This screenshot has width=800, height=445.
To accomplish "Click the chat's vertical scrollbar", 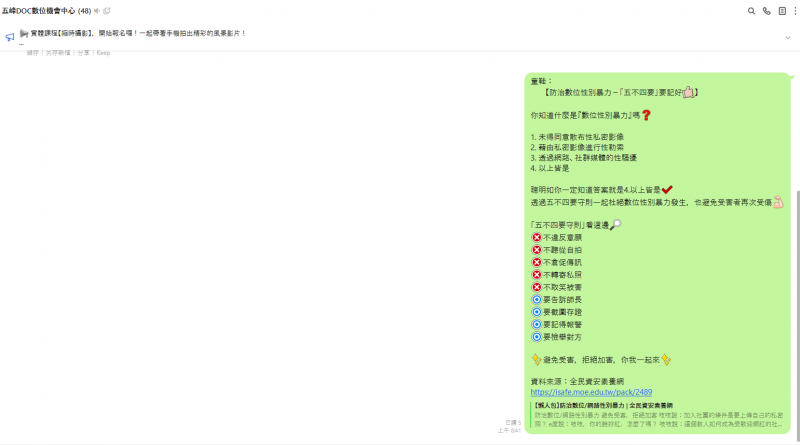I will (796, 300).
